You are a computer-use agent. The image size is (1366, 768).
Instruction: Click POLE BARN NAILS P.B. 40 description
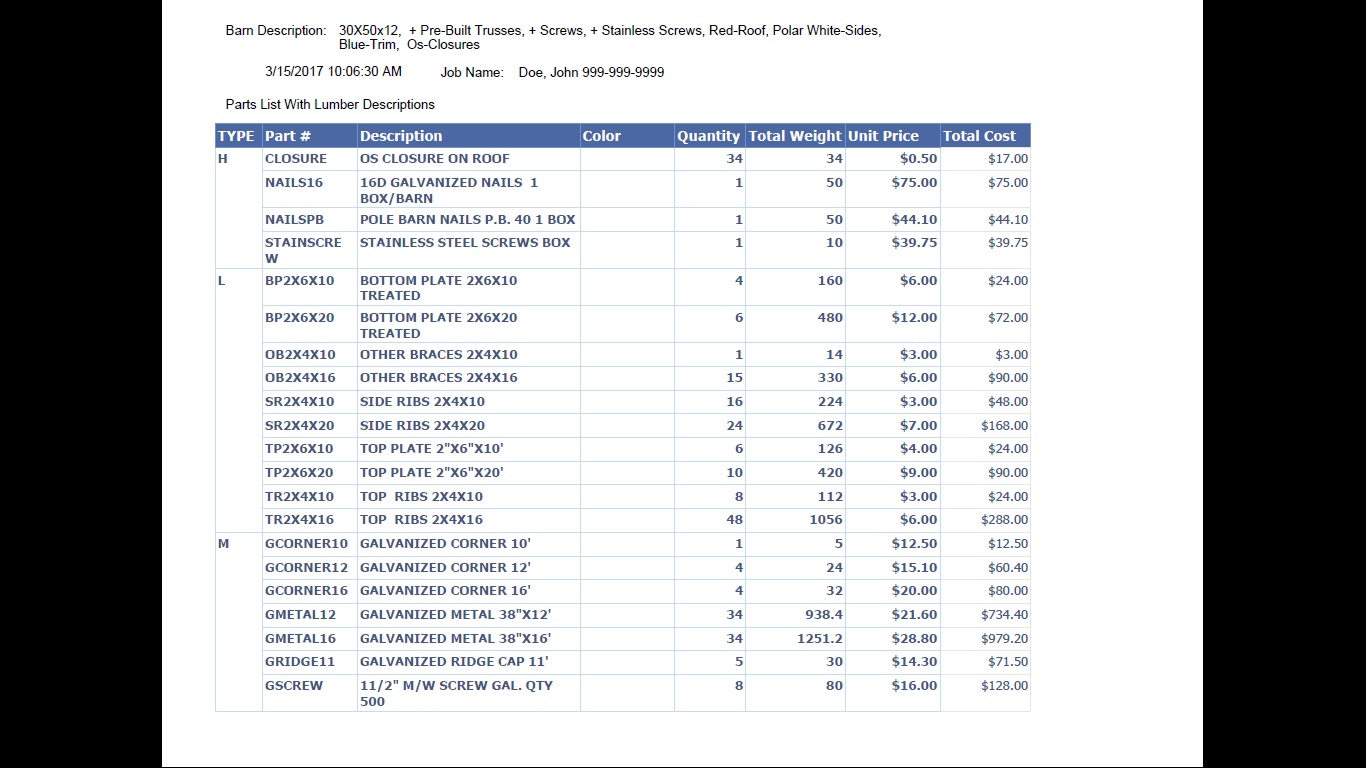[x=467, y=220]
